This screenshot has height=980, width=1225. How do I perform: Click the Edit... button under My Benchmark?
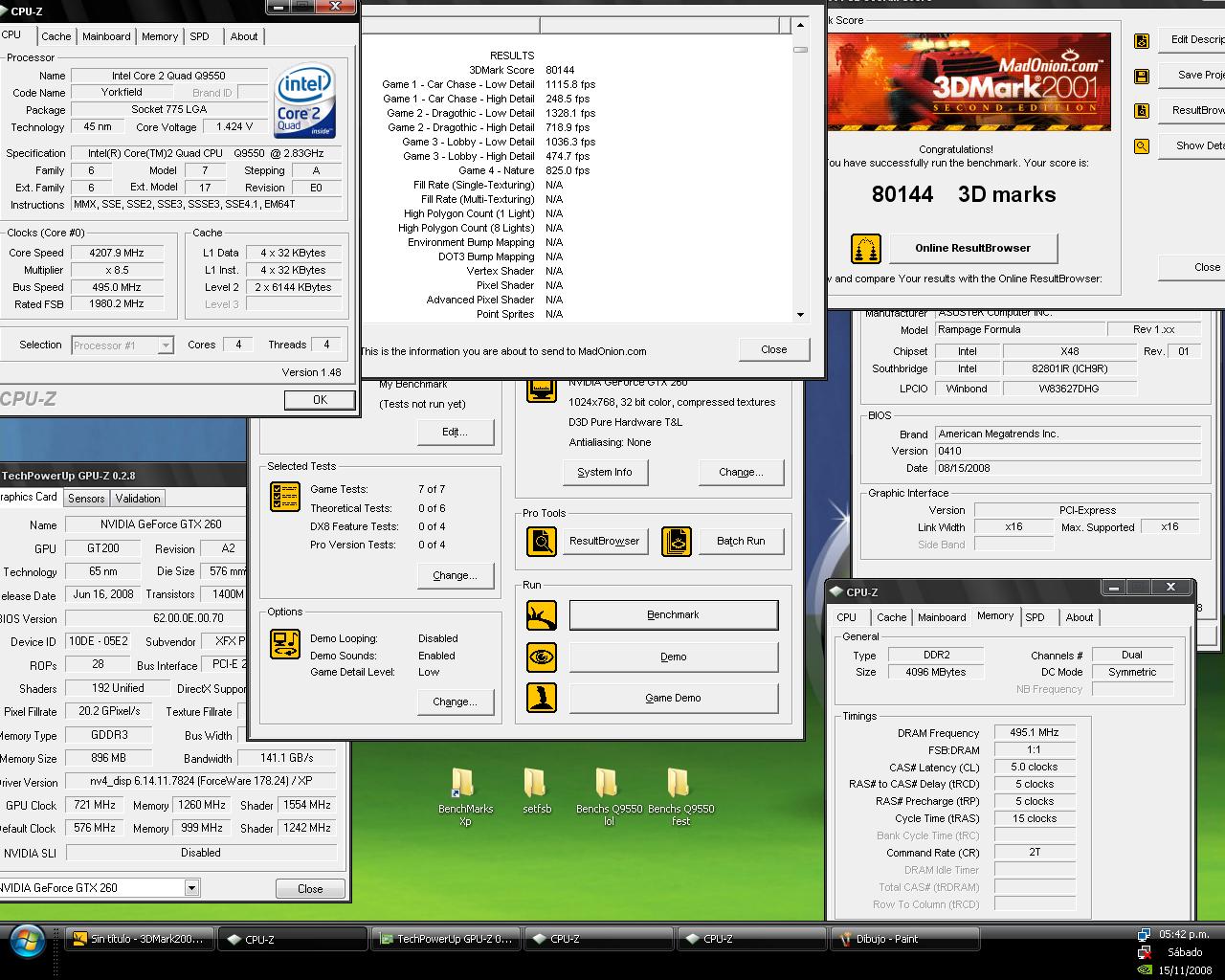455,432
